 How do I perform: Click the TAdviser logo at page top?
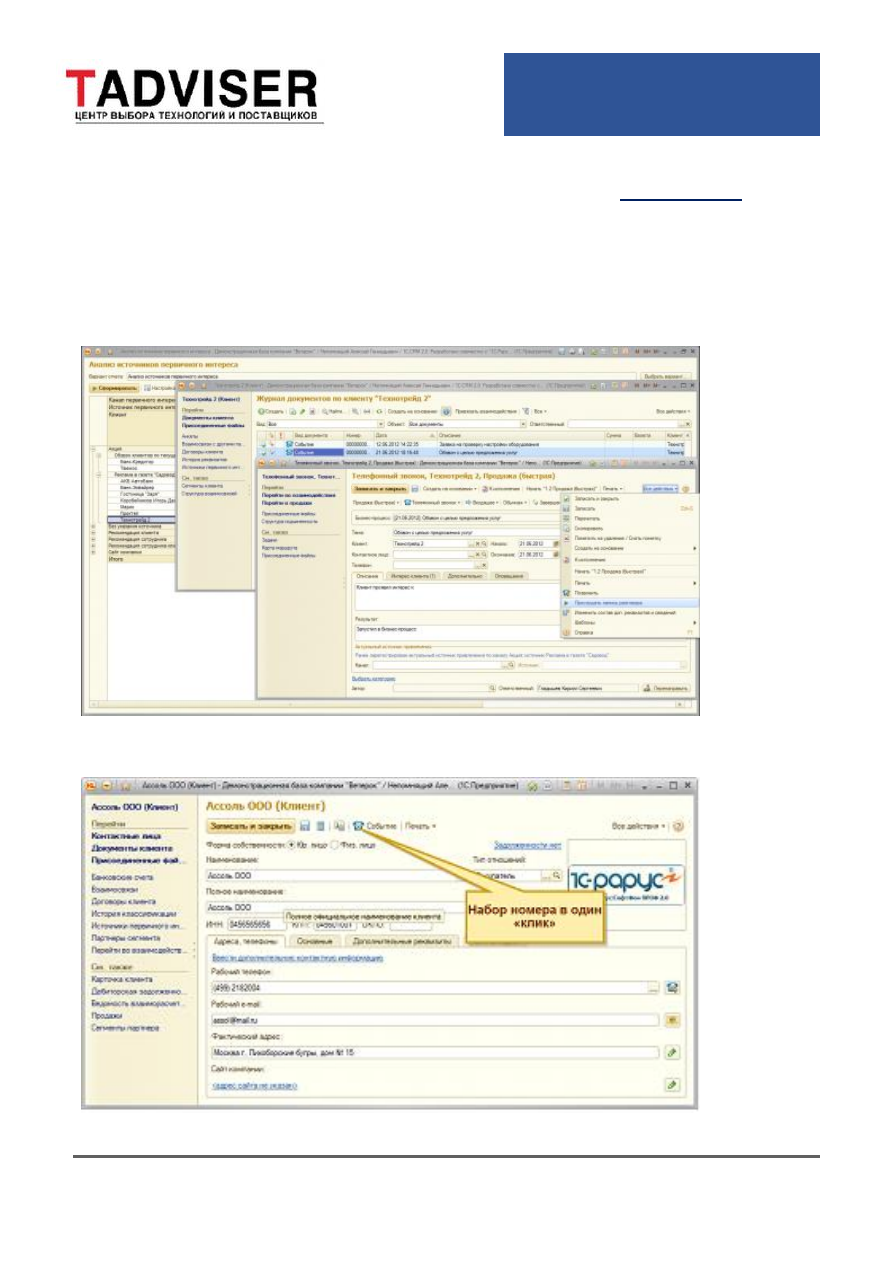[x=195, y=94]
